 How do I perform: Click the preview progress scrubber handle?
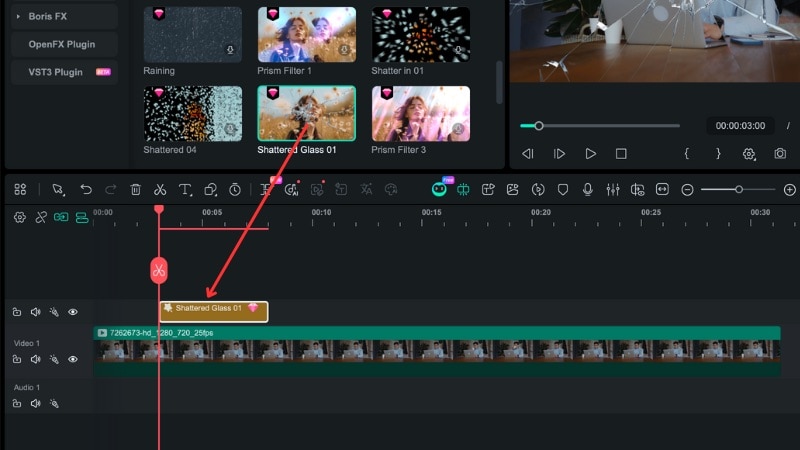539,126
